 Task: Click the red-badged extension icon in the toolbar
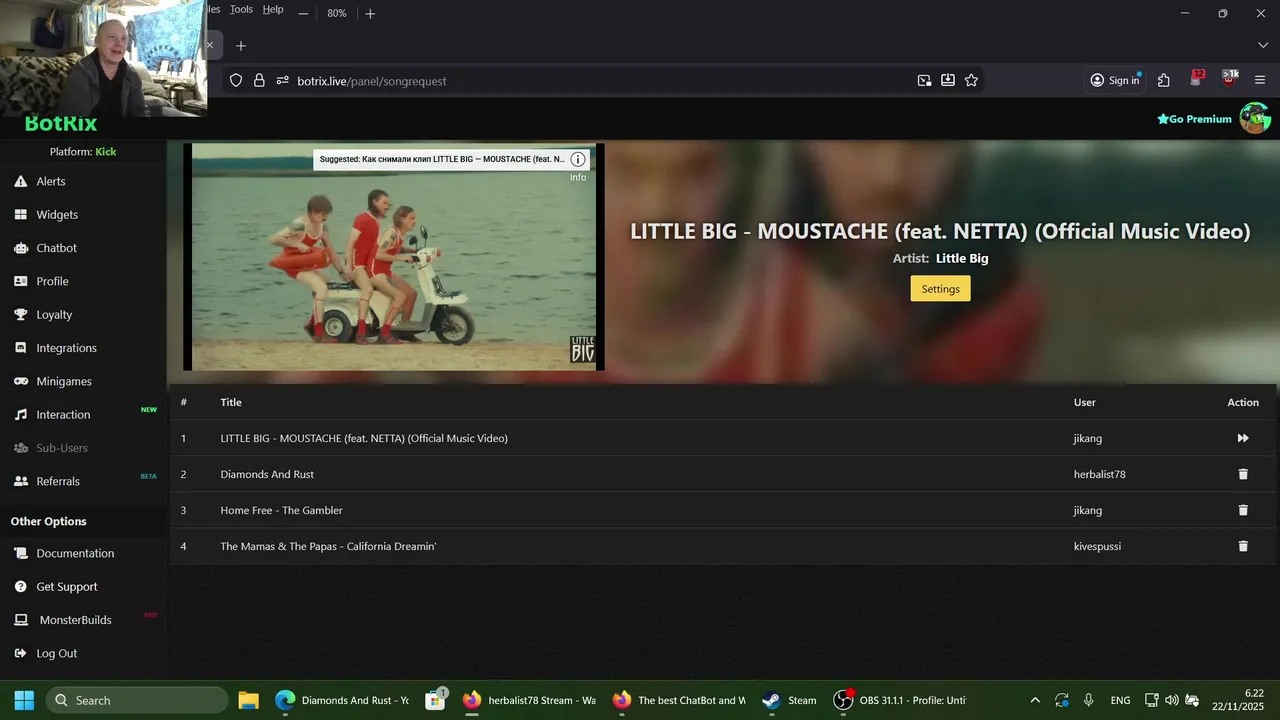click(x=1197, y=78)
